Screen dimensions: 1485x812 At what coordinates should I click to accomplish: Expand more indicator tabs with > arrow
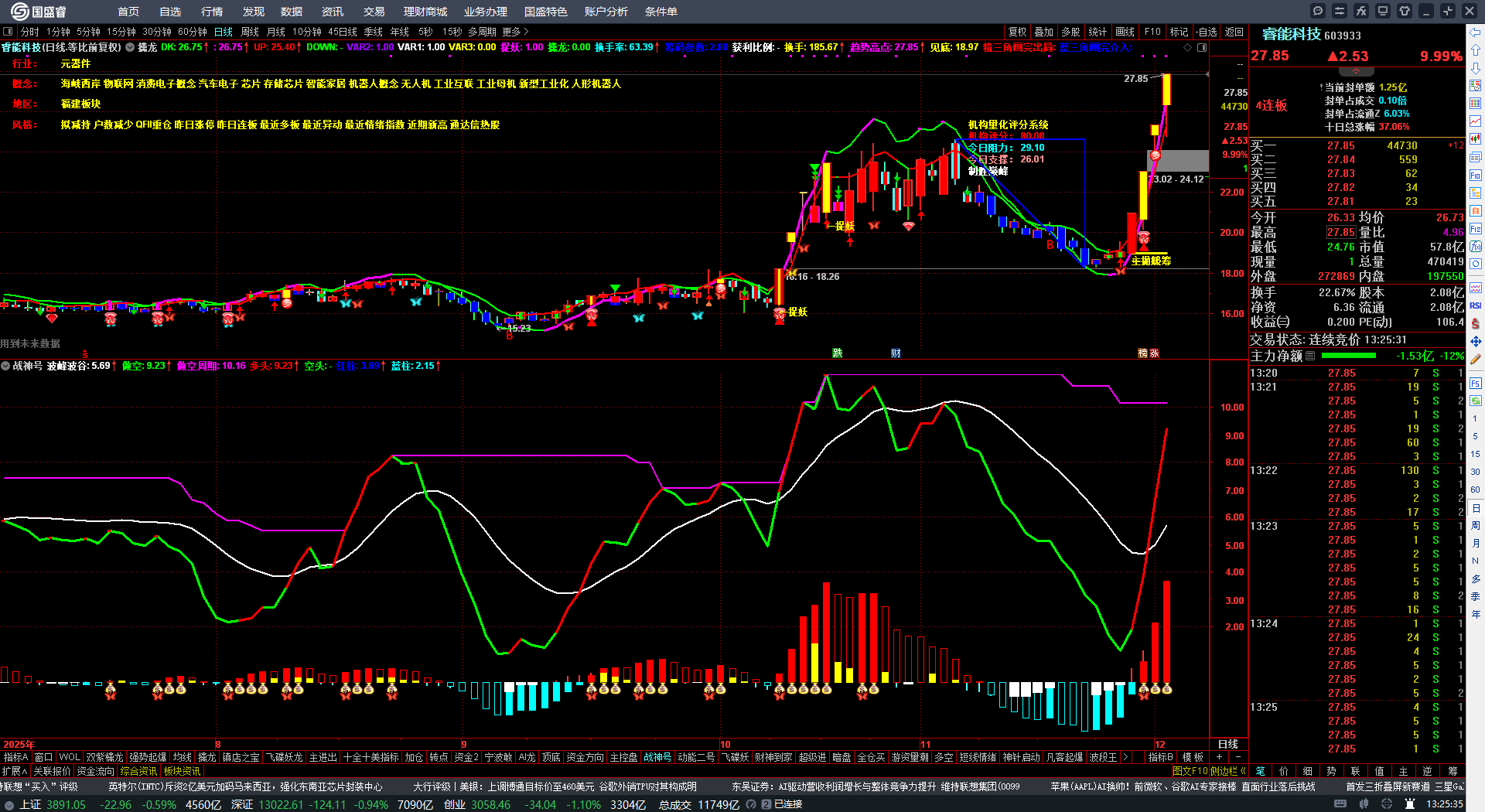[x=1125, y=757]
